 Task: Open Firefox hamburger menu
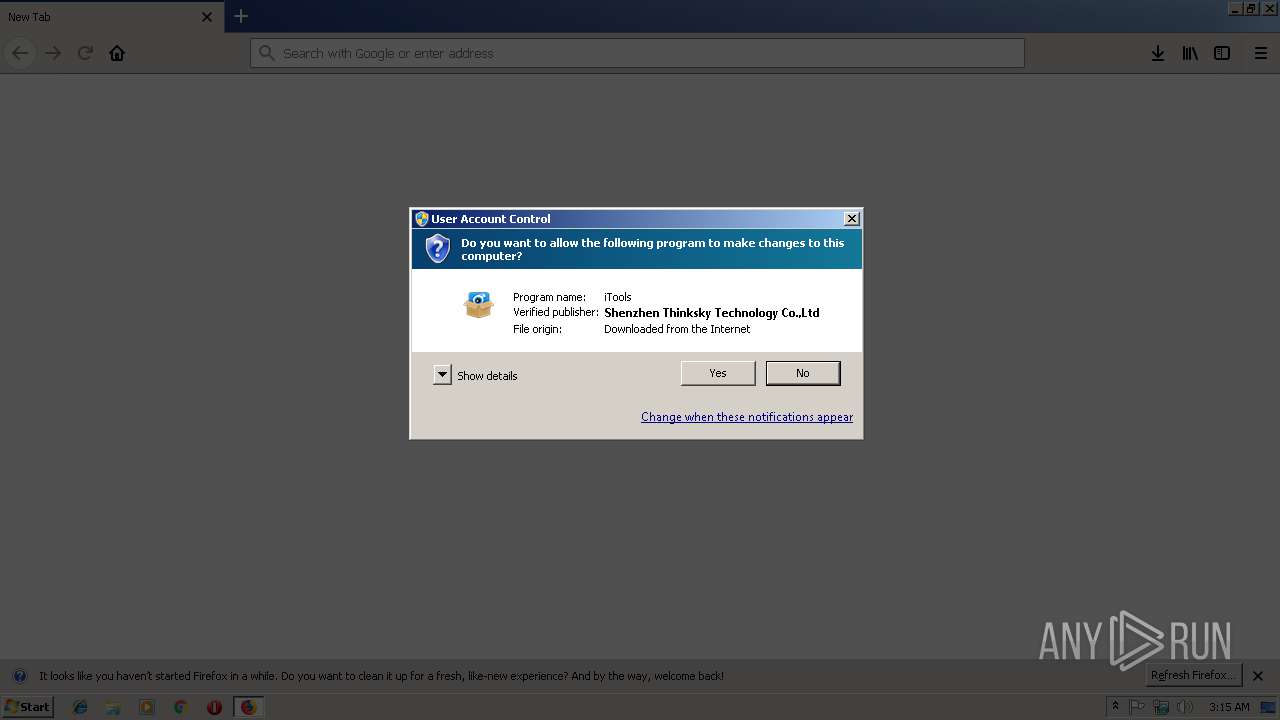click(x=1261, y=53)
